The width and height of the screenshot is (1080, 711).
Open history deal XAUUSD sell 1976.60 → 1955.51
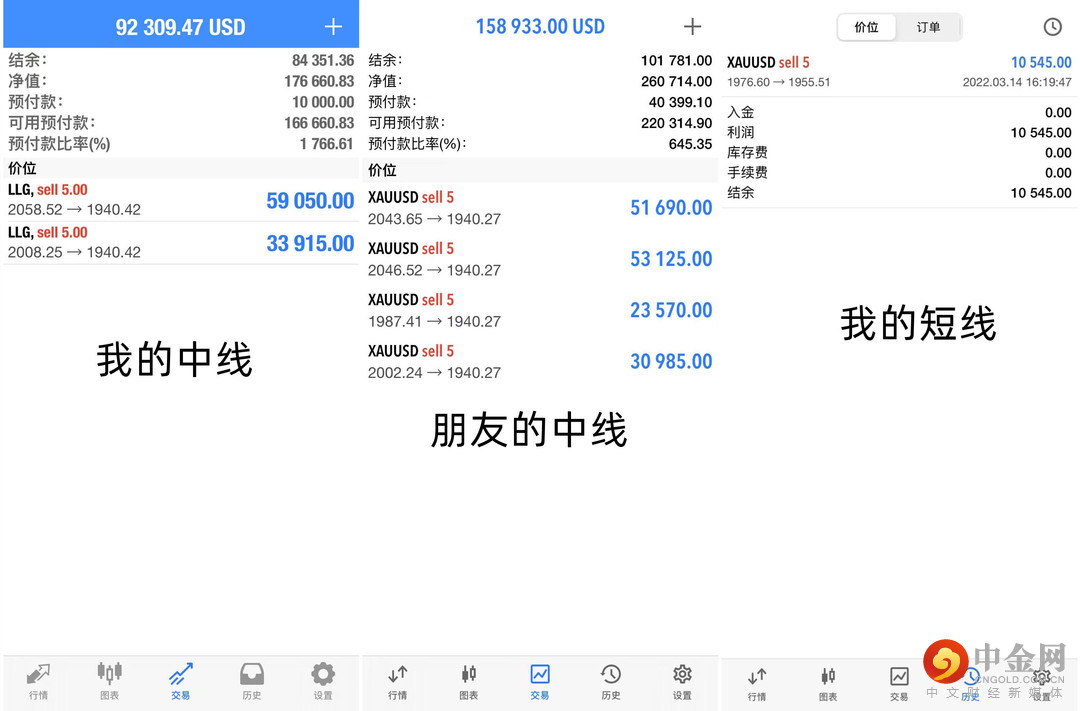(x=899, y=72)
